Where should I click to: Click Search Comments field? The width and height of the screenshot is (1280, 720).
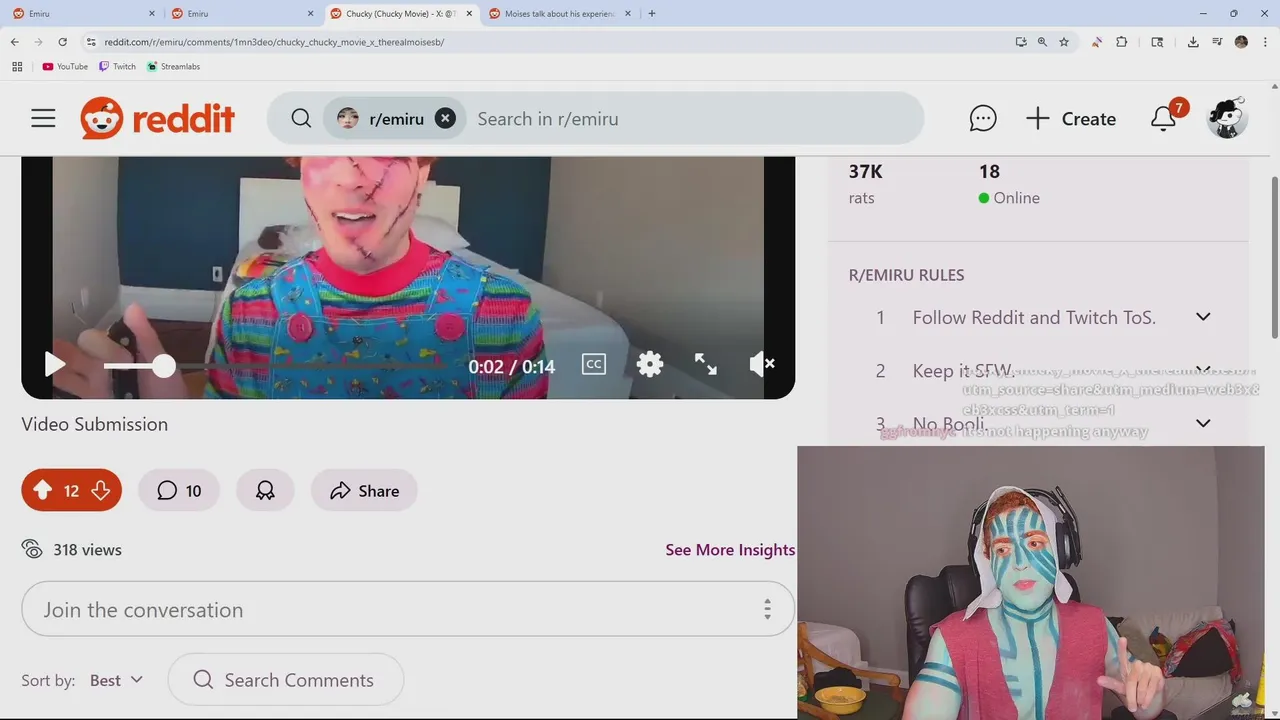[286, 680]
